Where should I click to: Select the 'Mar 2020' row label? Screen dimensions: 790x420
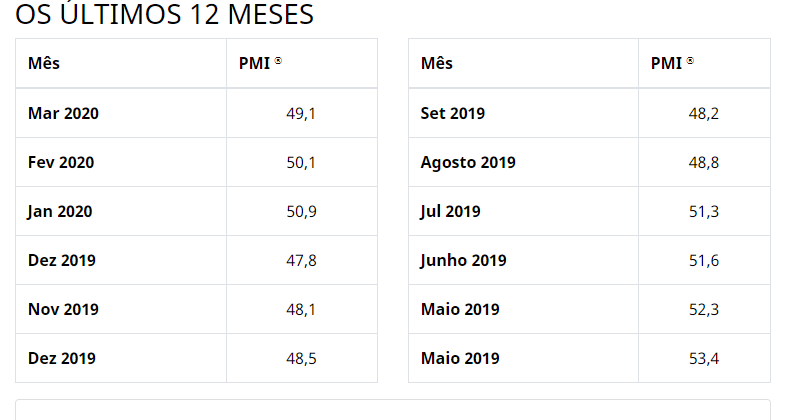(63, 113)
